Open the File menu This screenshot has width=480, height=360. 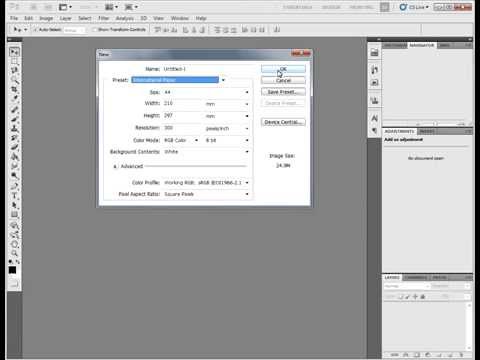[14, 18]
